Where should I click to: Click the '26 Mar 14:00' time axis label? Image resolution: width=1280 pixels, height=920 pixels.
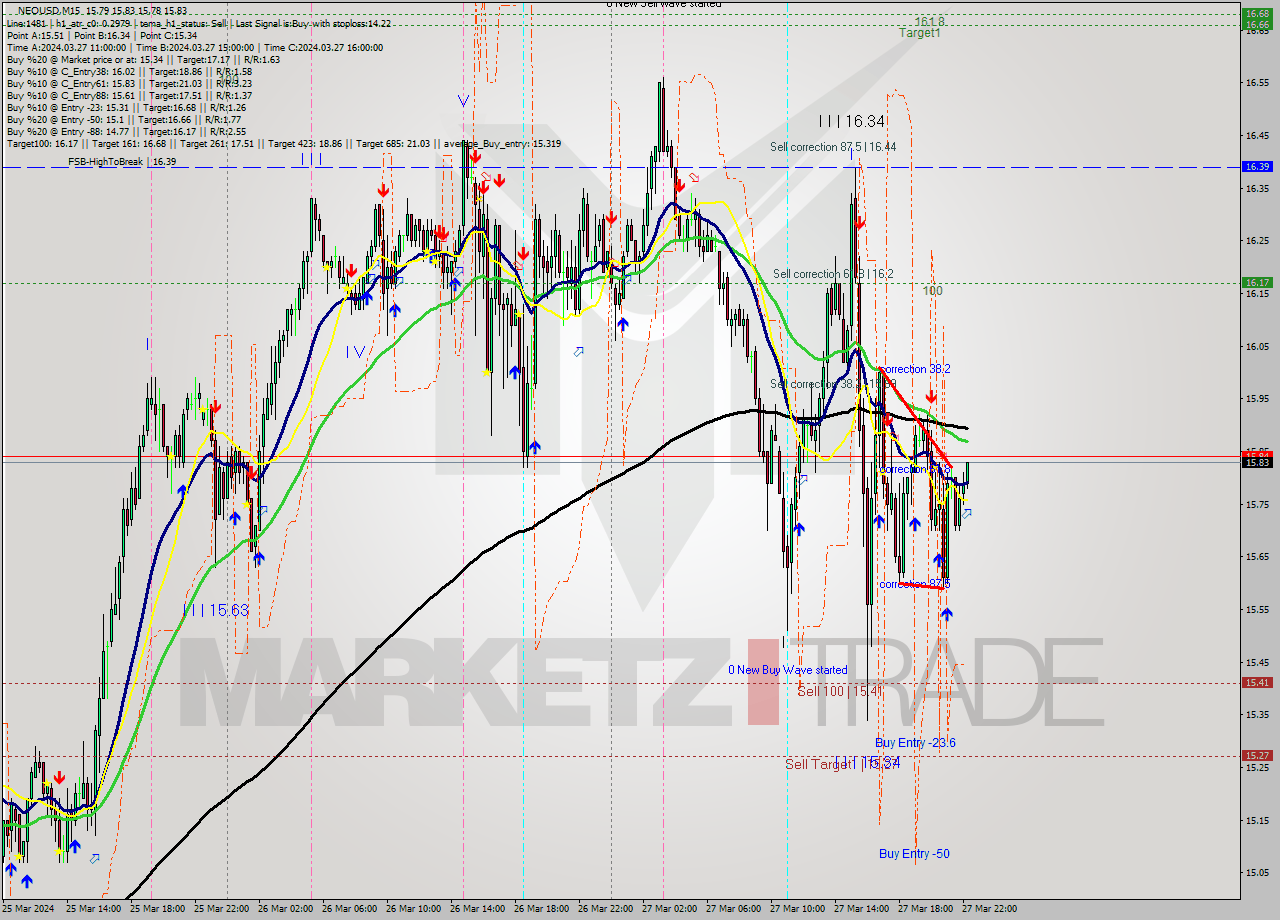(x=477, y=909)
